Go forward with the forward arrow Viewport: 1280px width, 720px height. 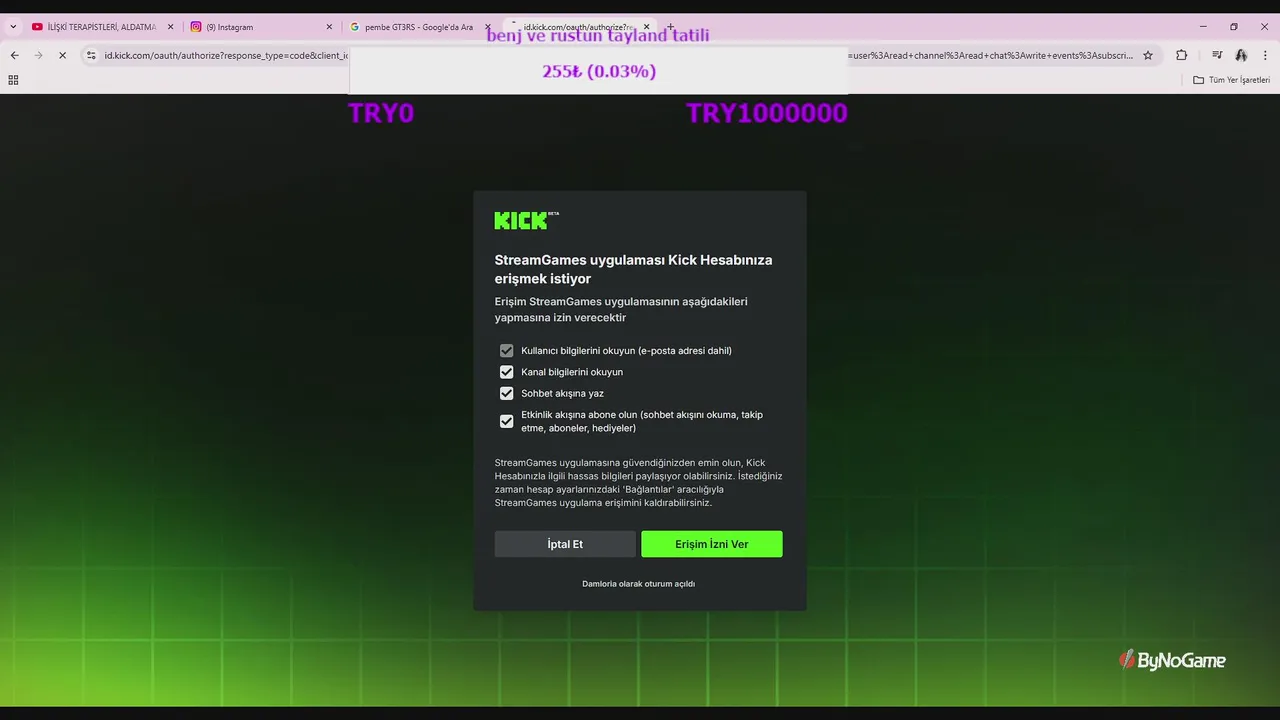[x=38, y=55]
